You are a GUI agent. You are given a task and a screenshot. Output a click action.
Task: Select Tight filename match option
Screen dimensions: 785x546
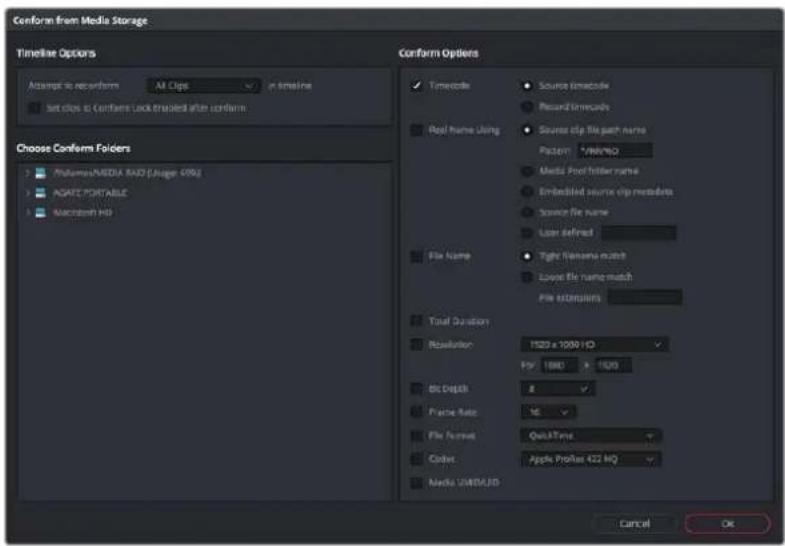pyautogui.click(x=527, y=256)
